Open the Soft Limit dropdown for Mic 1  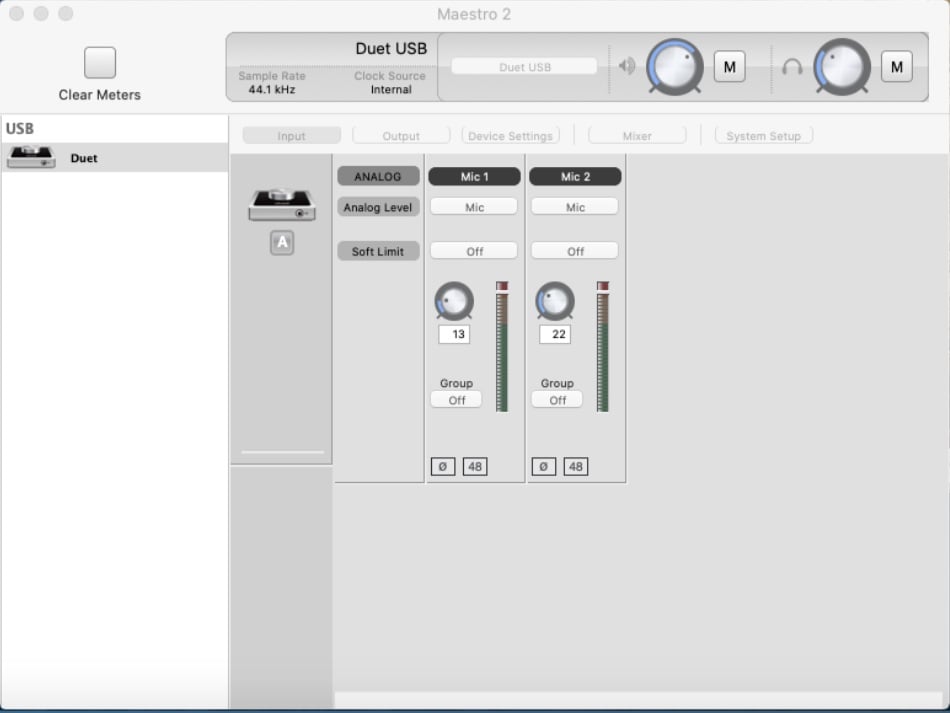[473, 250]
